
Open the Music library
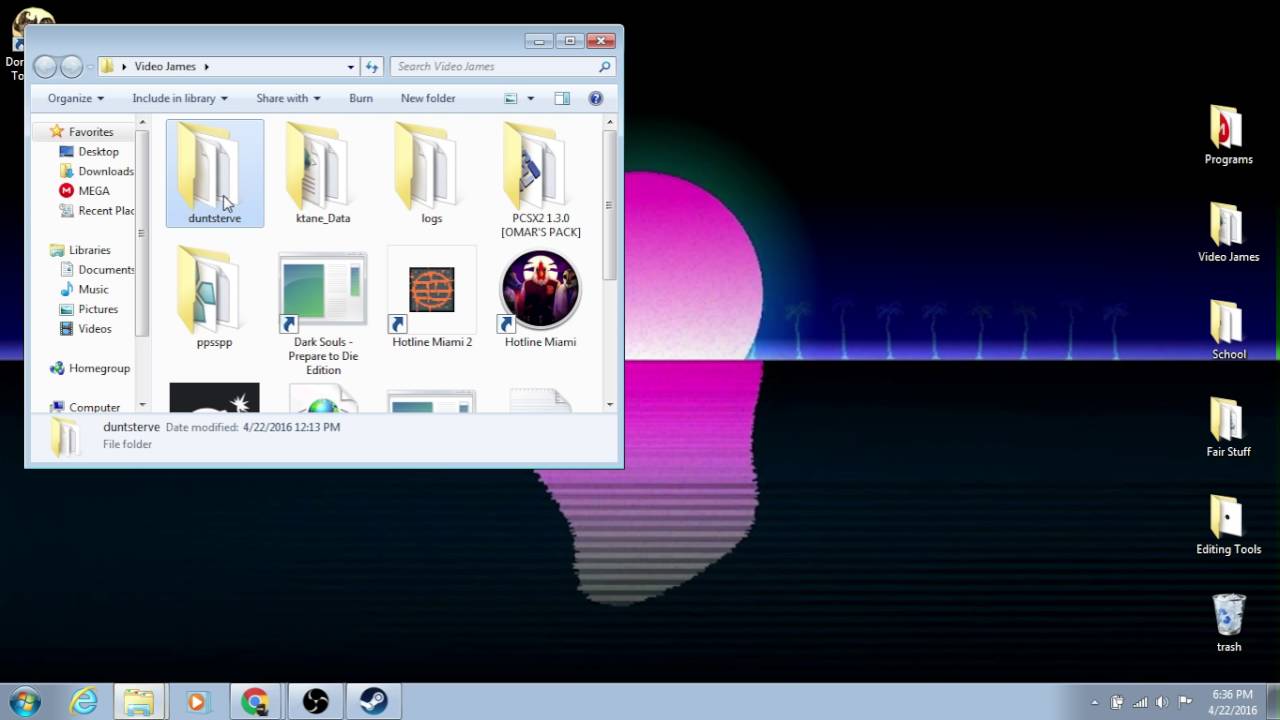(x=93, y=289)
